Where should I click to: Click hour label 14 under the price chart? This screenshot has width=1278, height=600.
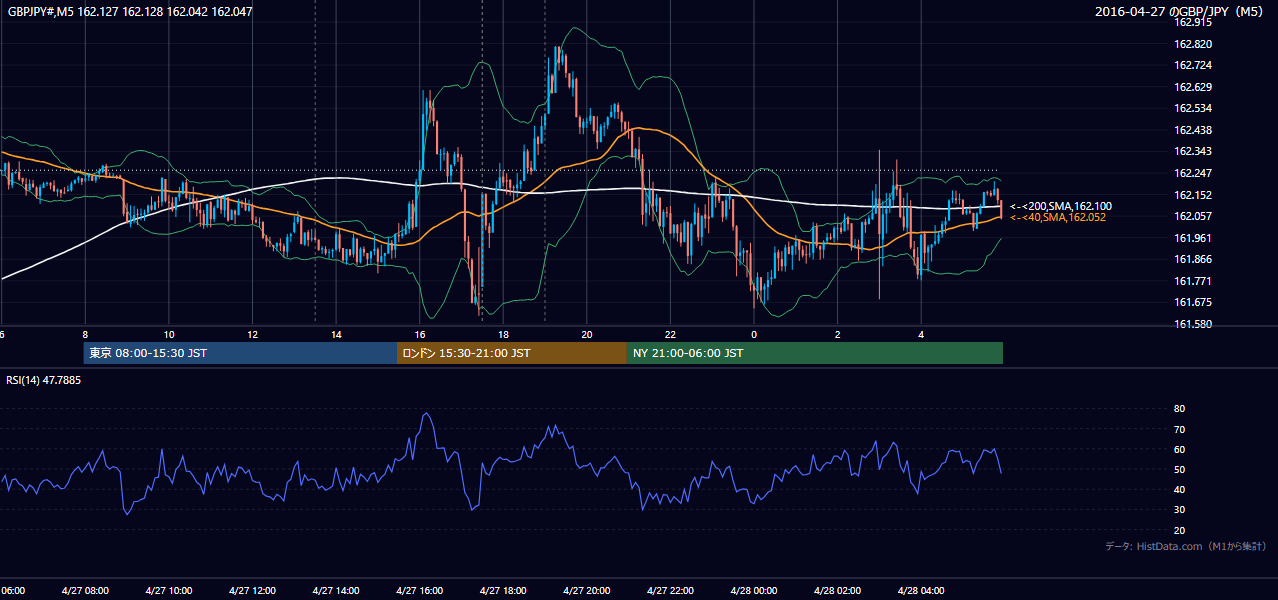pos(336,334)
